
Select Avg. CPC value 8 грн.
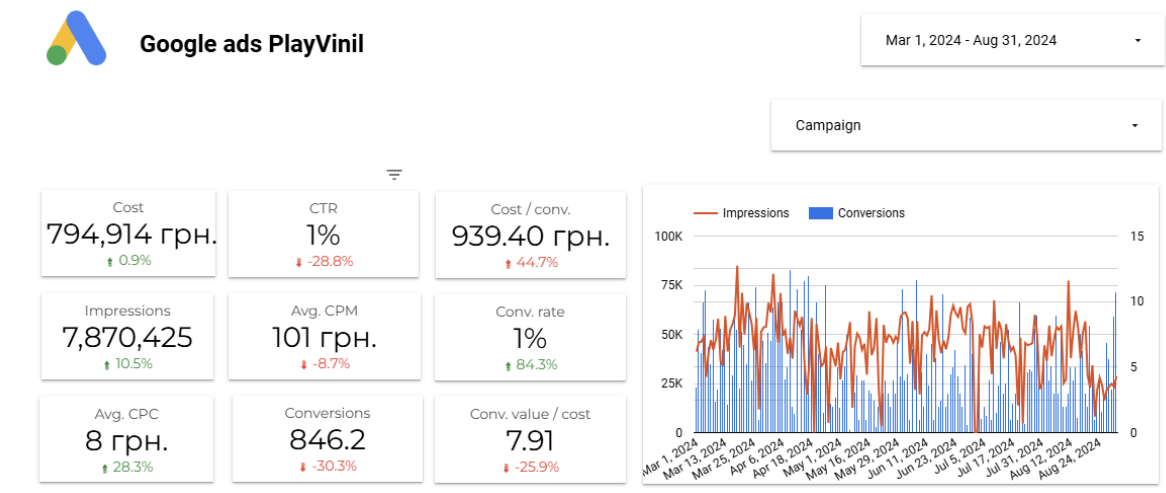pos(126,441)
